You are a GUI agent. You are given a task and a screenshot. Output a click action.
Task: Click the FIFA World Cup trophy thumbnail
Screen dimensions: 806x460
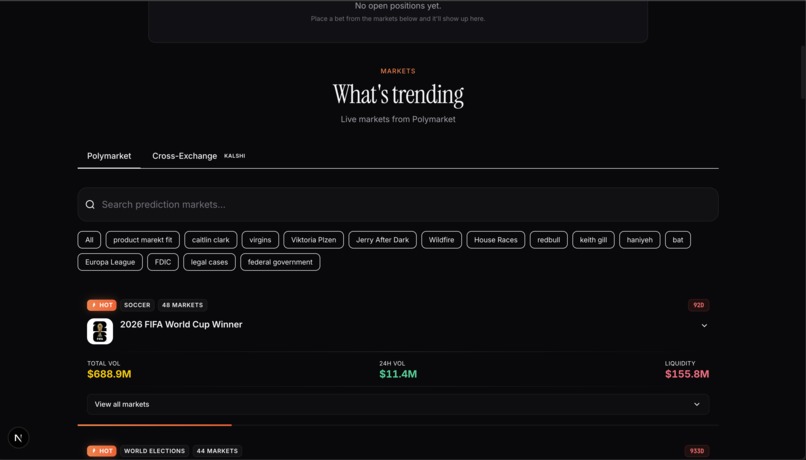(100, 331)
